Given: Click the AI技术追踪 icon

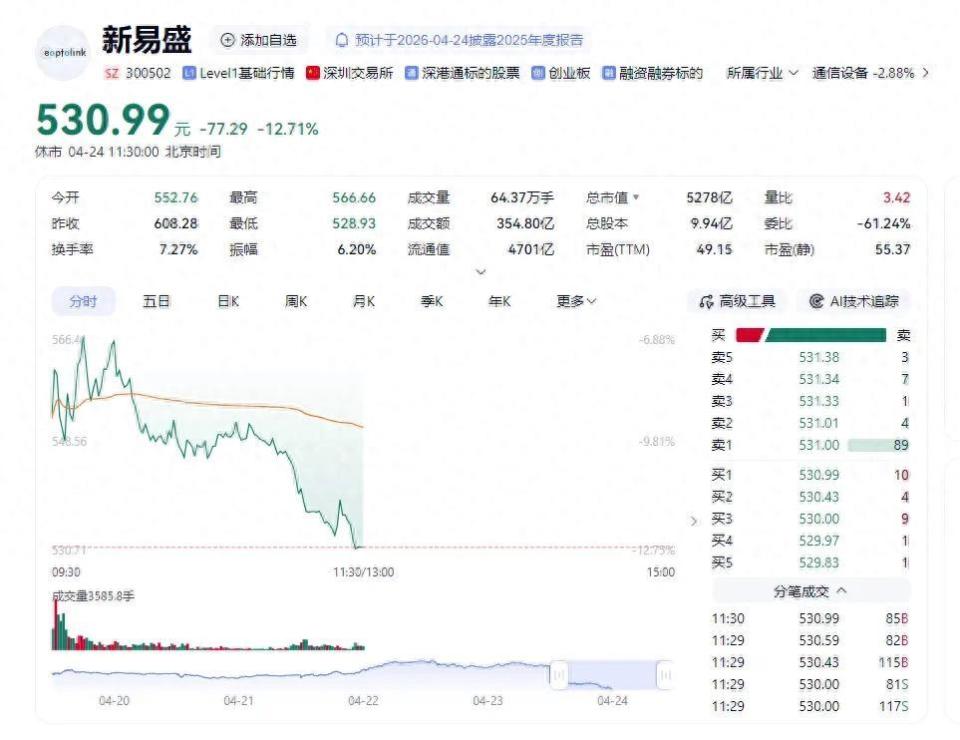Looking at the screenshot, I should pos(816,301).
